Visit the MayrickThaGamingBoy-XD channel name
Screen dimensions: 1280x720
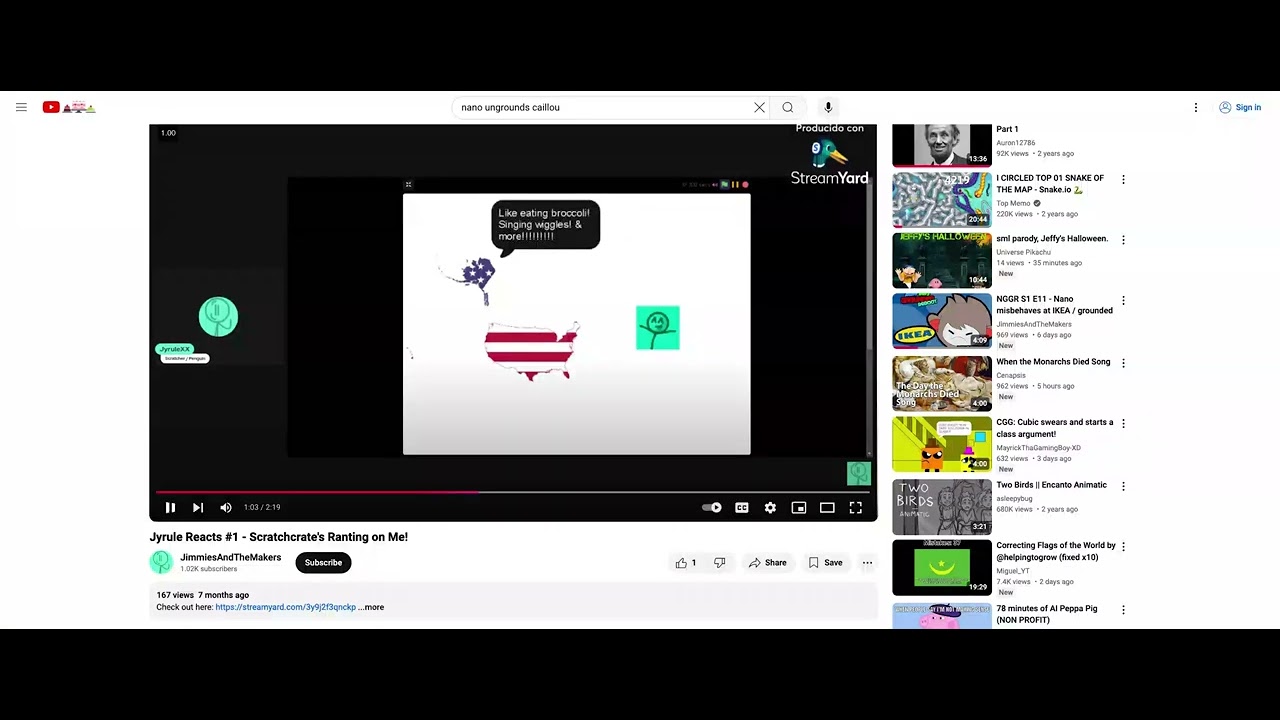click(1038, 448)
